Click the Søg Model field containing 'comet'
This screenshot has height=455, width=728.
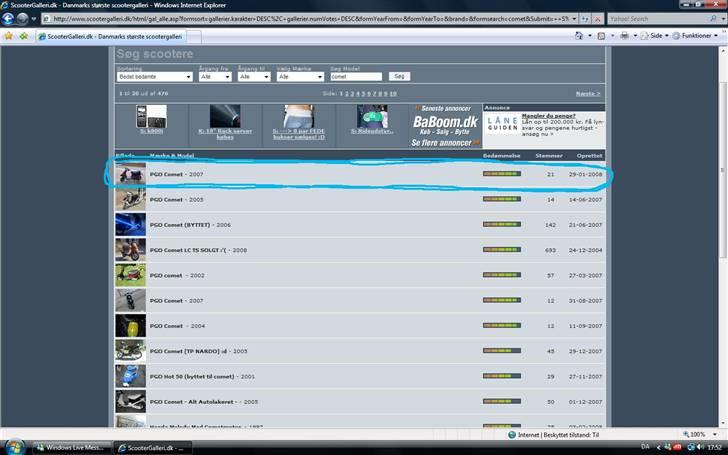pyautogui.click(x=356, y=77)
